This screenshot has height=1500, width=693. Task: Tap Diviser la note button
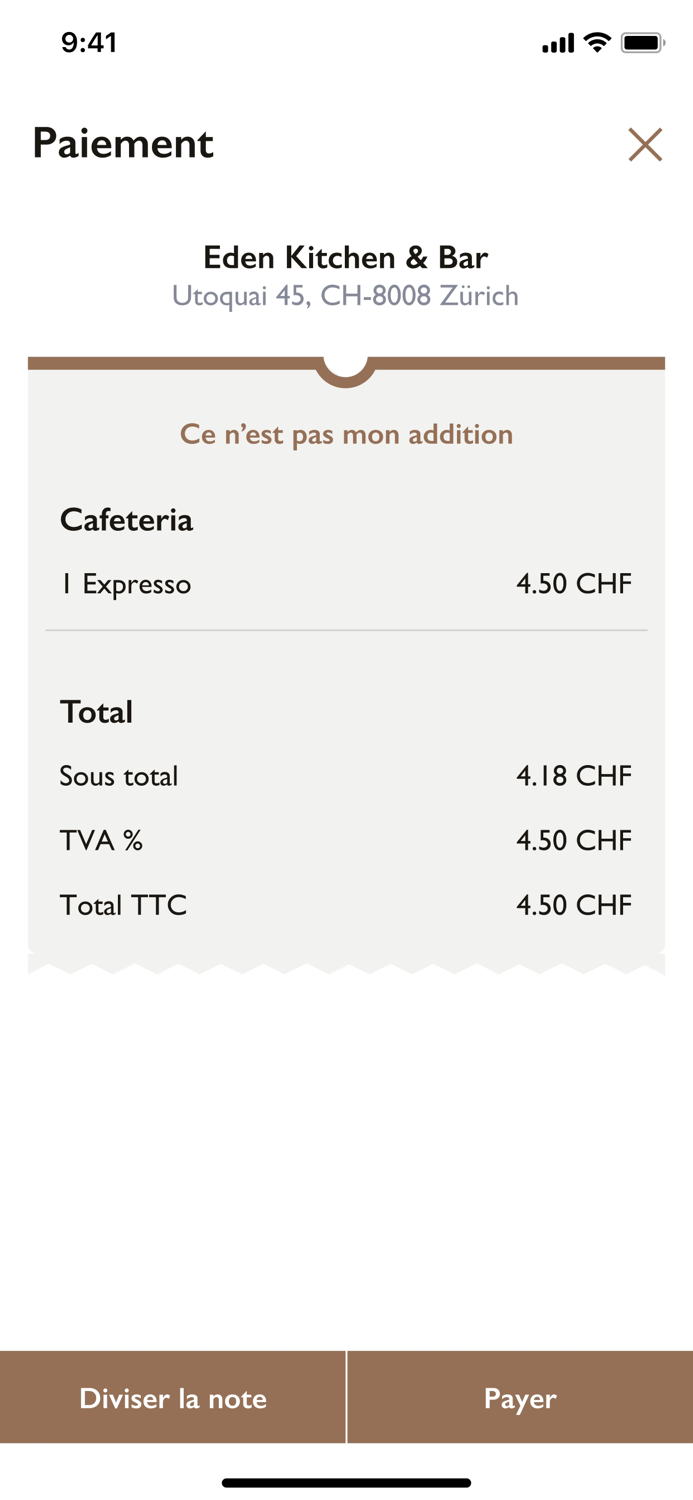(x=173, y=1397)
